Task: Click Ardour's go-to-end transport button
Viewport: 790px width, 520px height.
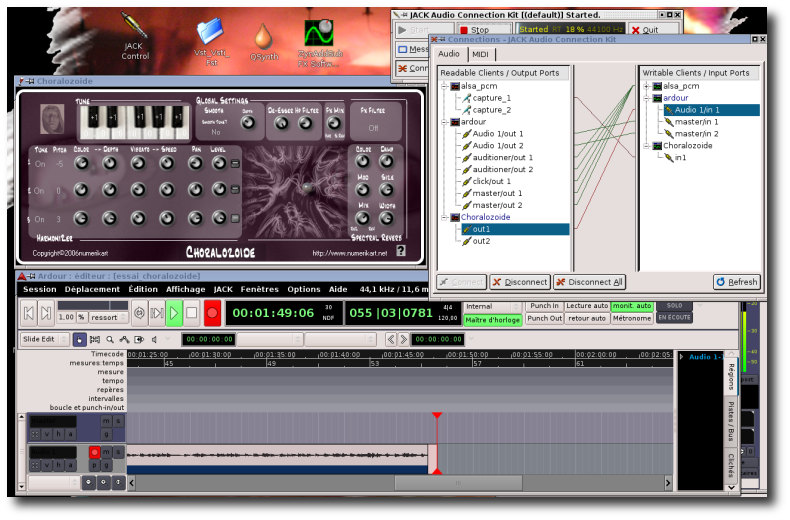Action: (x=46, y=313)
